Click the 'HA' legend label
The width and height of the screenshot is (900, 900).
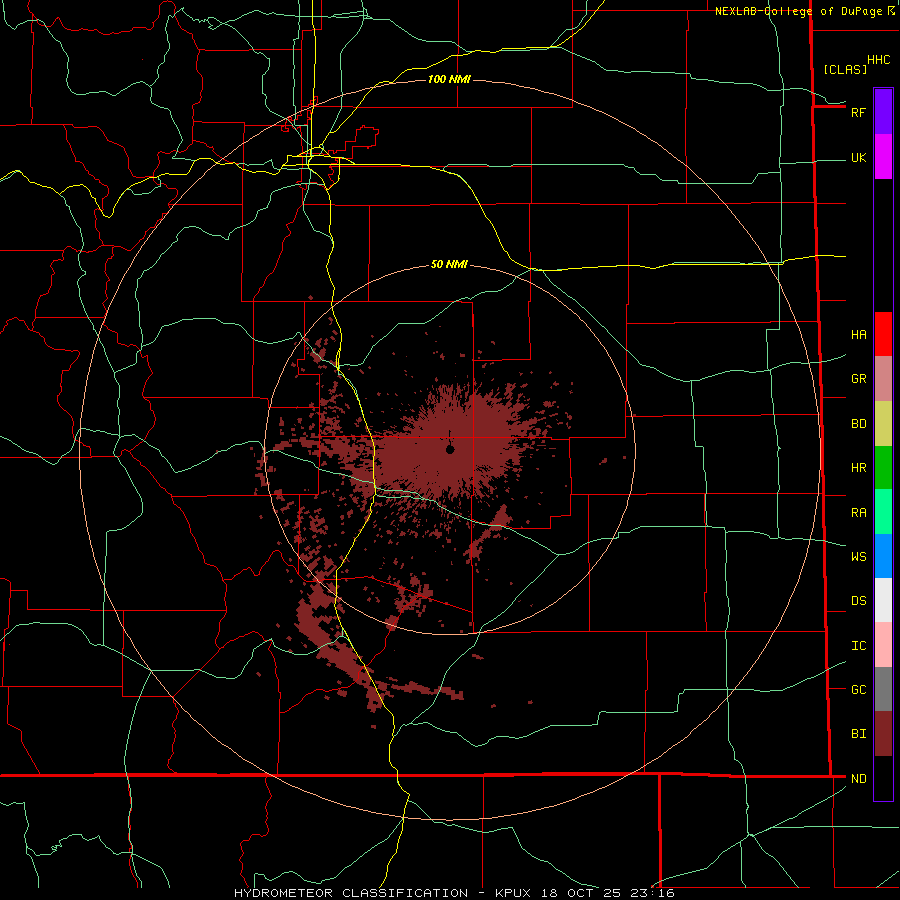coord(858,334)
